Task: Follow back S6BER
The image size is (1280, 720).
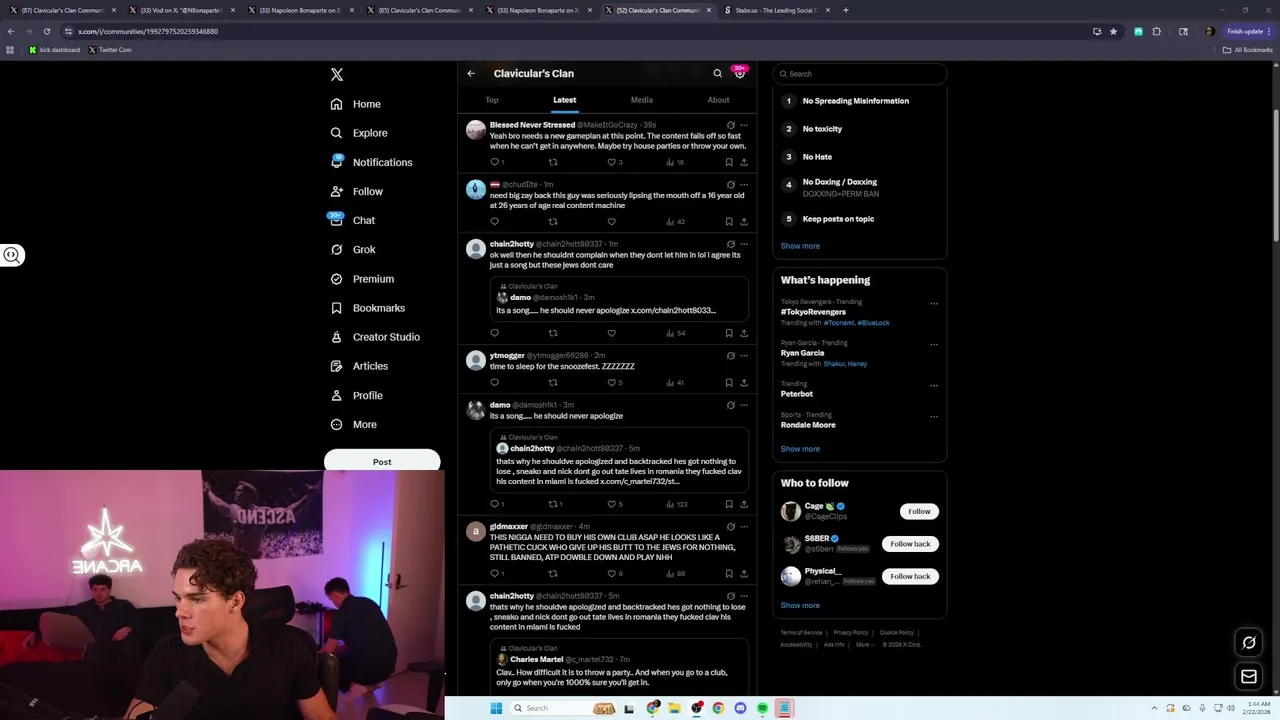Action: 910,544
